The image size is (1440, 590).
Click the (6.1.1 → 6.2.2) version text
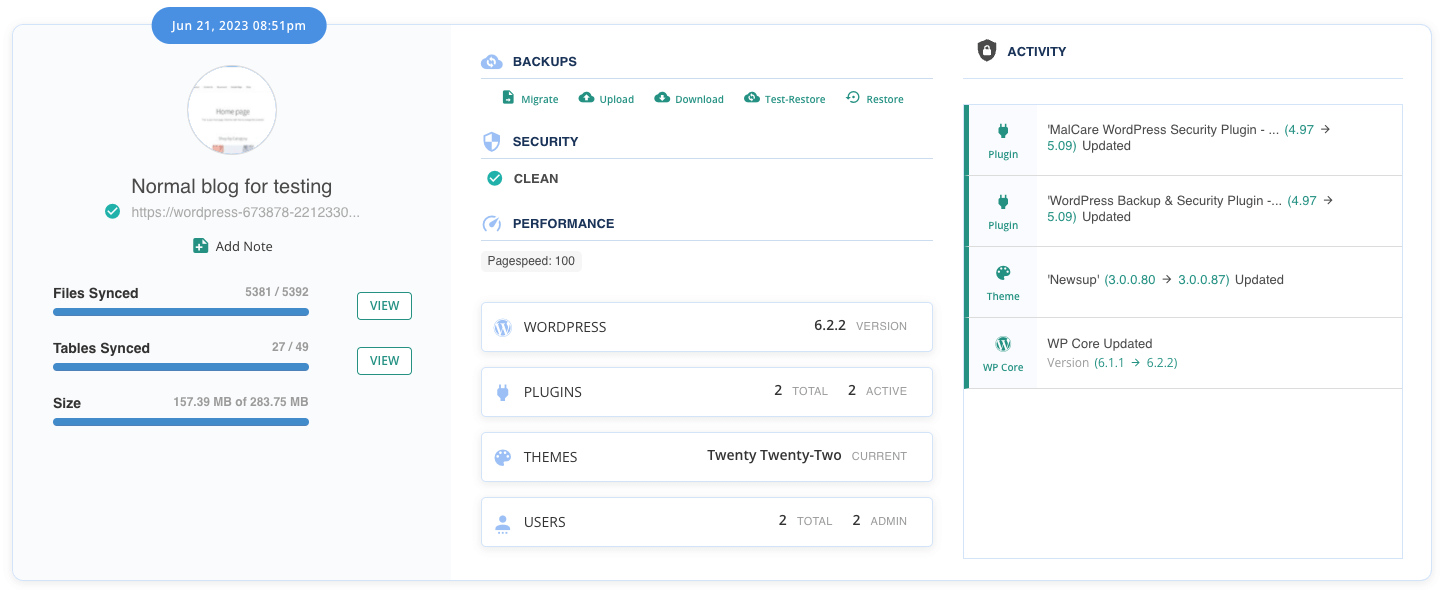(x=1136, y=363)
